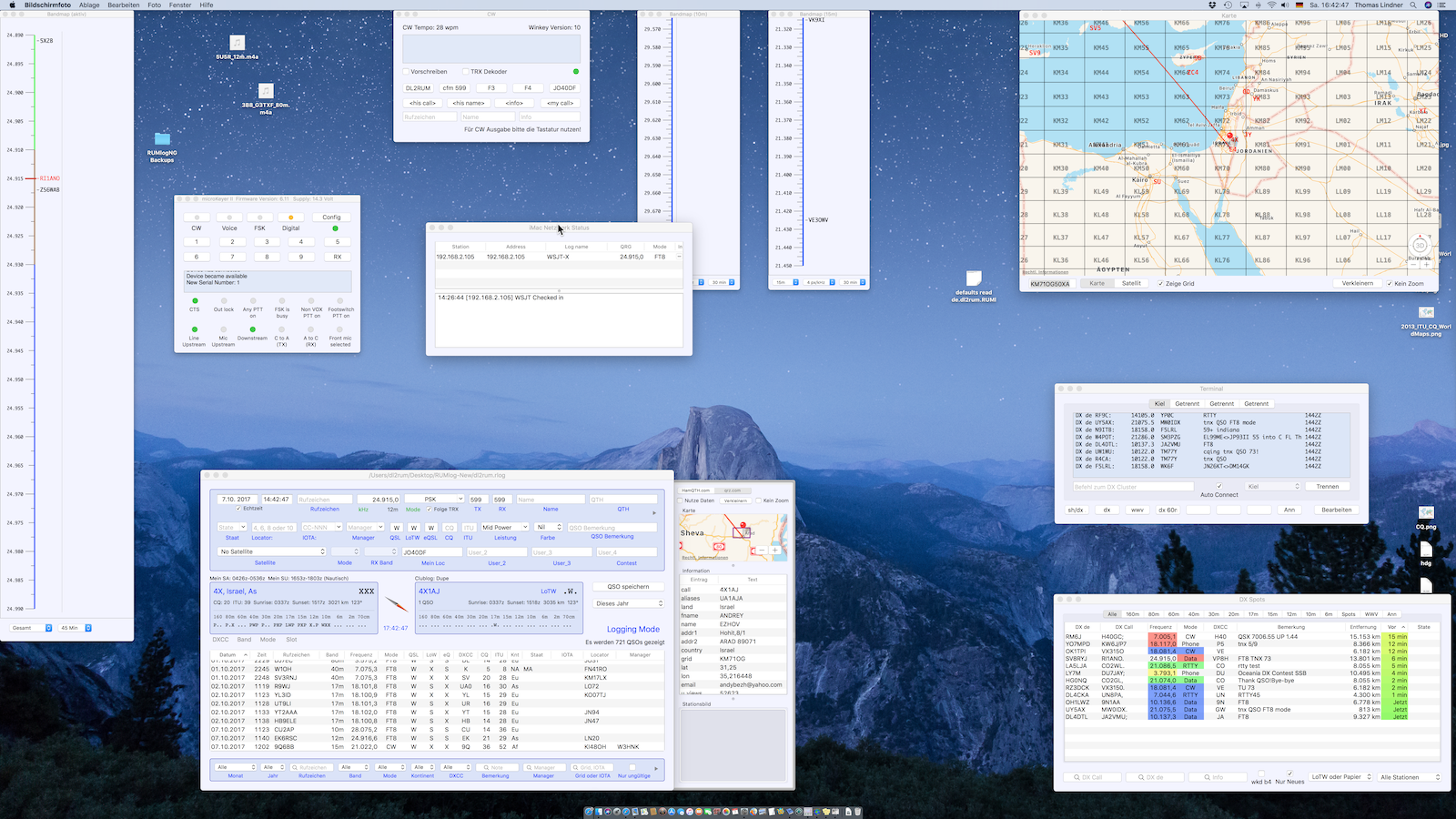Image resolution: width=1456 pixels, height=819 pixels.
Task: Open the PSK mode dropdown
Action: click(x=434, y=499)
